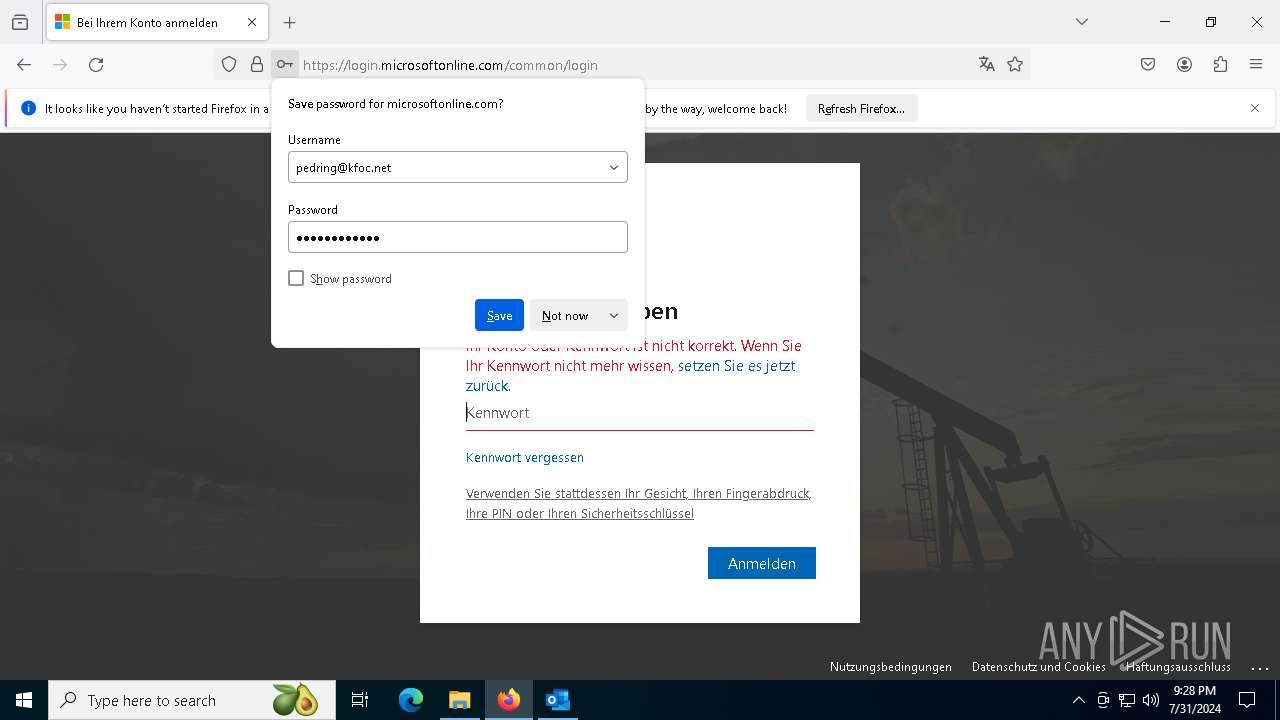Click the Kennwort password field
1280x720 pixels.
point(640,413)
